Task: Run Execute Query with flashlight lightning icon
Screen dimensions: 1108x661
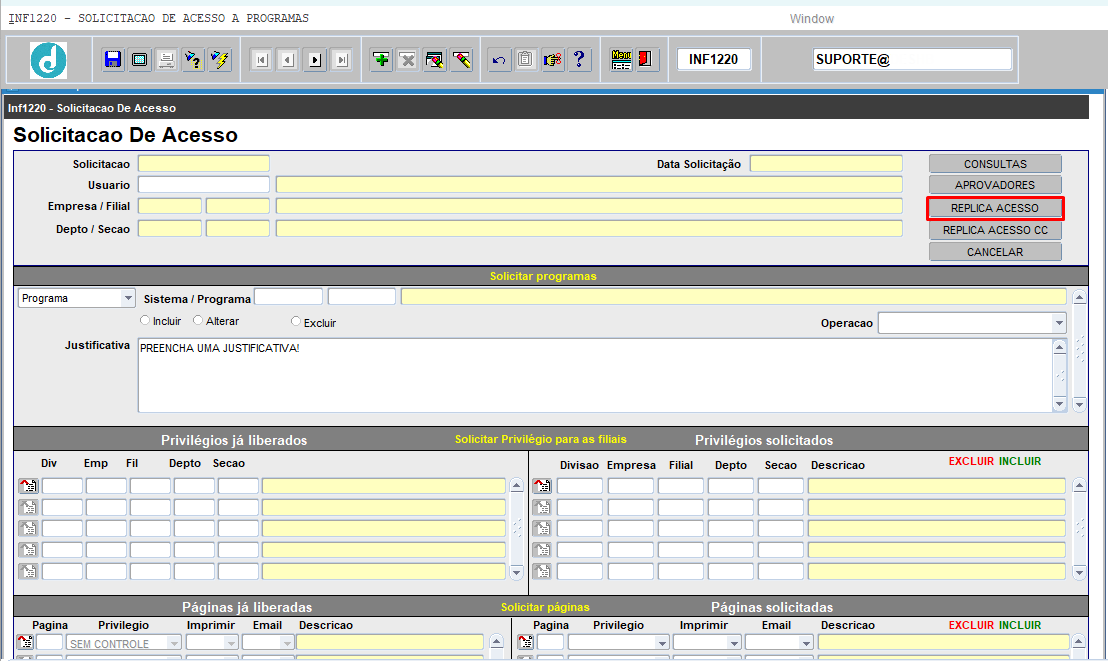Action: (220, 59)
